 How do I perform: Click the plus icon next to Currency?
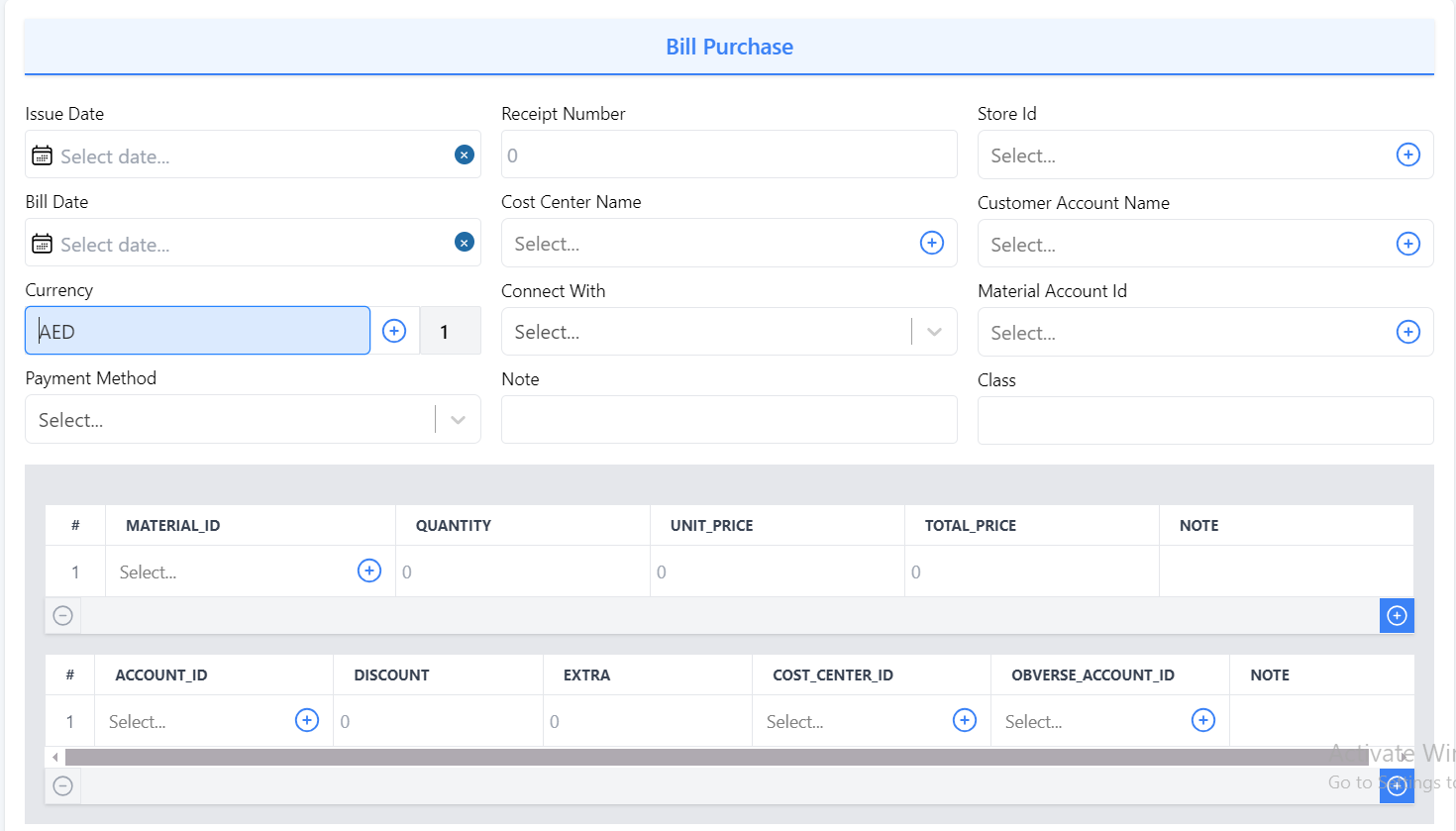point(394,331)
